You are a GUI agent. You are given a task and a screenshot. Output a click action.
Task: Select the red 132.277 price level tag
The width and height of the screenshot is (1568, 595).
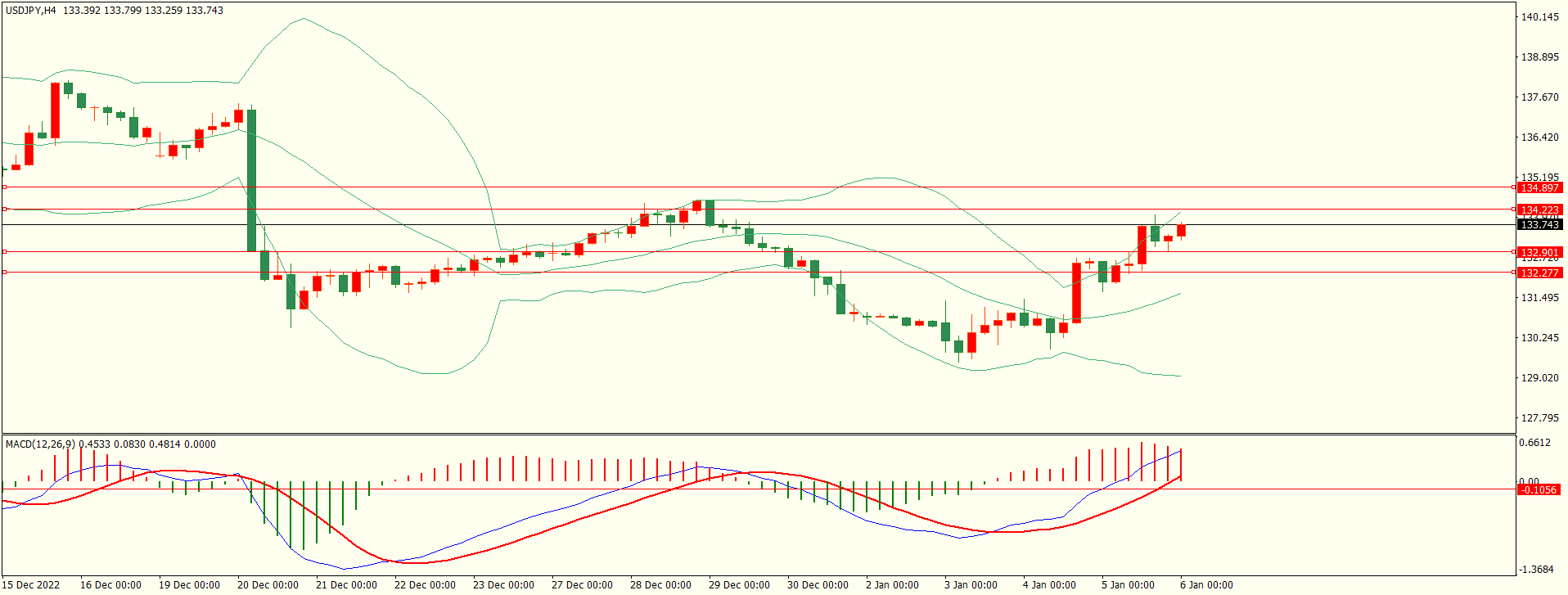[x=1539, y=273]
